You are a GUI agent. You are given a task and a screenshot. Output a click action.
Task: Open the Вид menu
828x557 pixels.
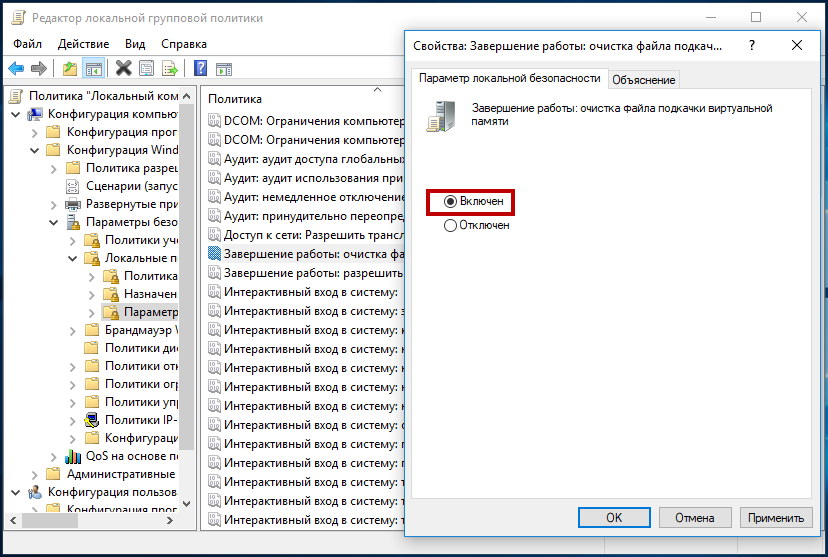point(135,44)
